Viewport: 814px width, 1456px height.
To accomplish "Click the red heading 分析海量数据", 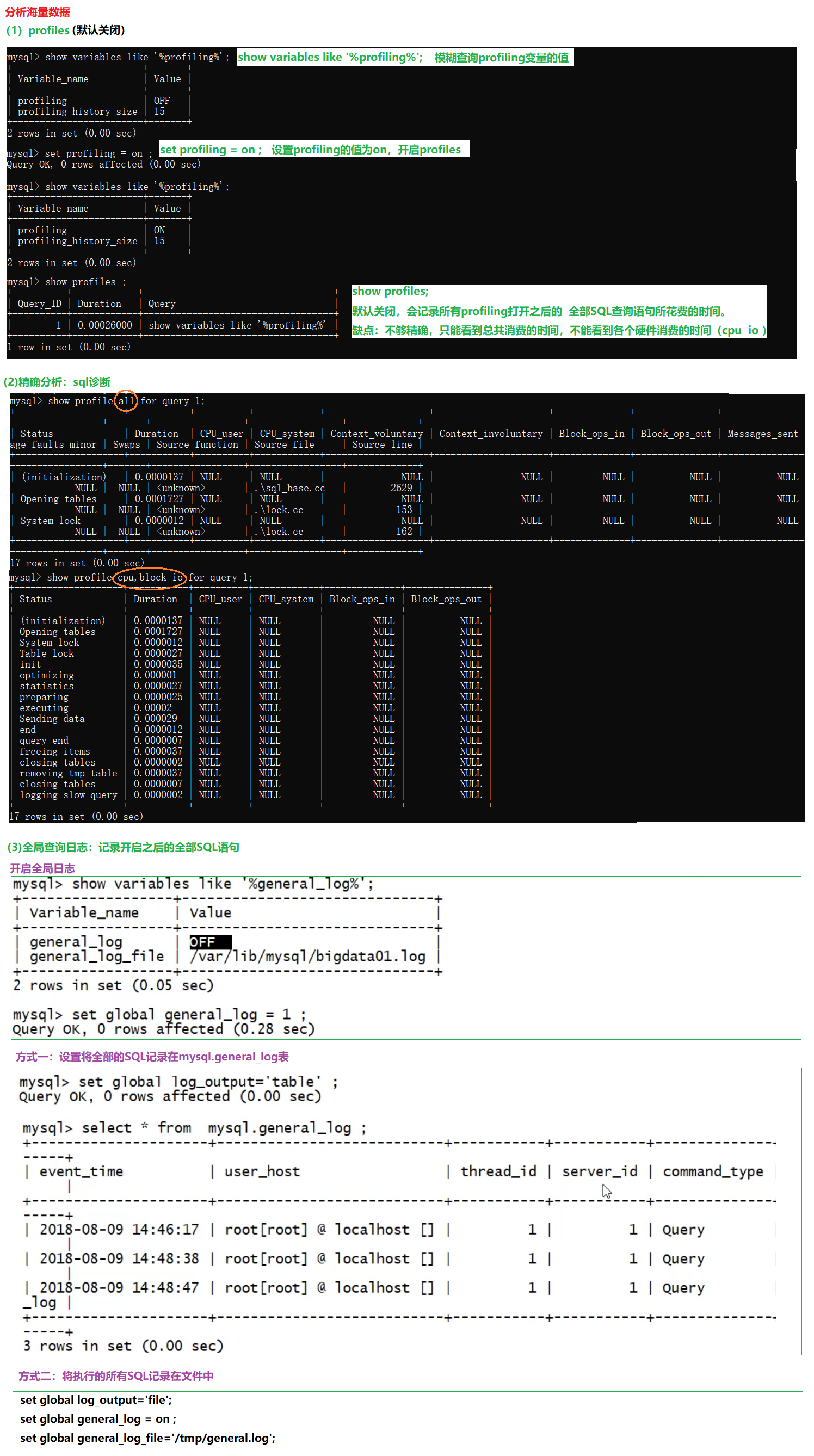I will (38, 12).
